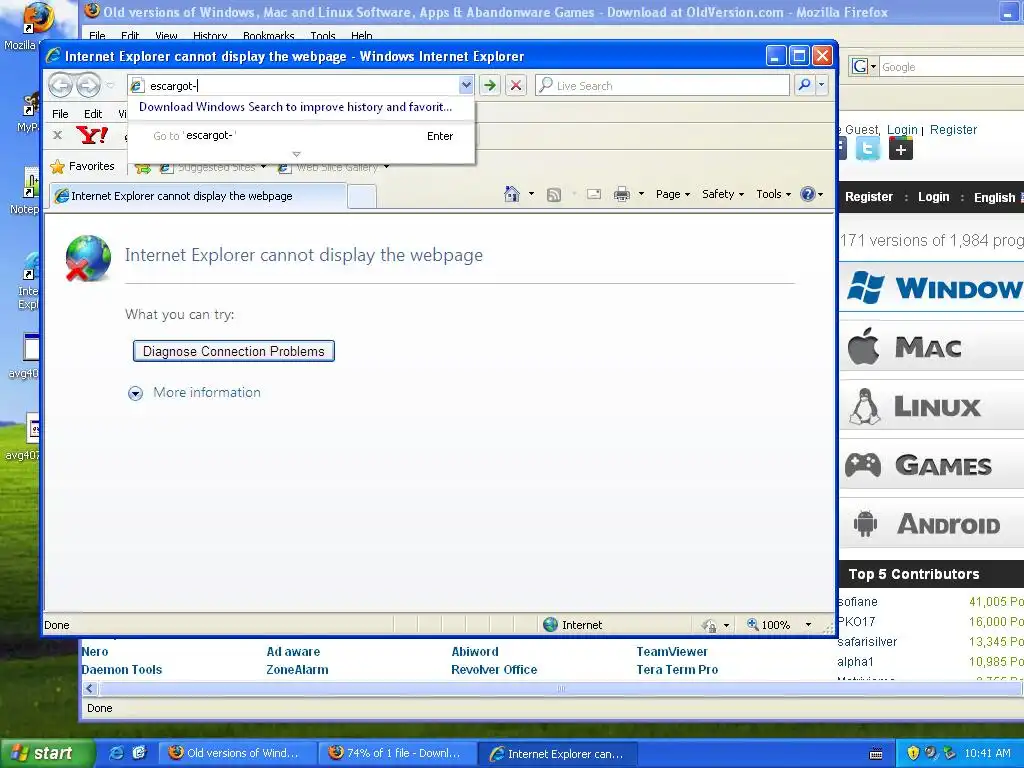Switch to '74% of 1 file' download taskbar button
The height and width of the screenshot is (768, 1024).
396,753
